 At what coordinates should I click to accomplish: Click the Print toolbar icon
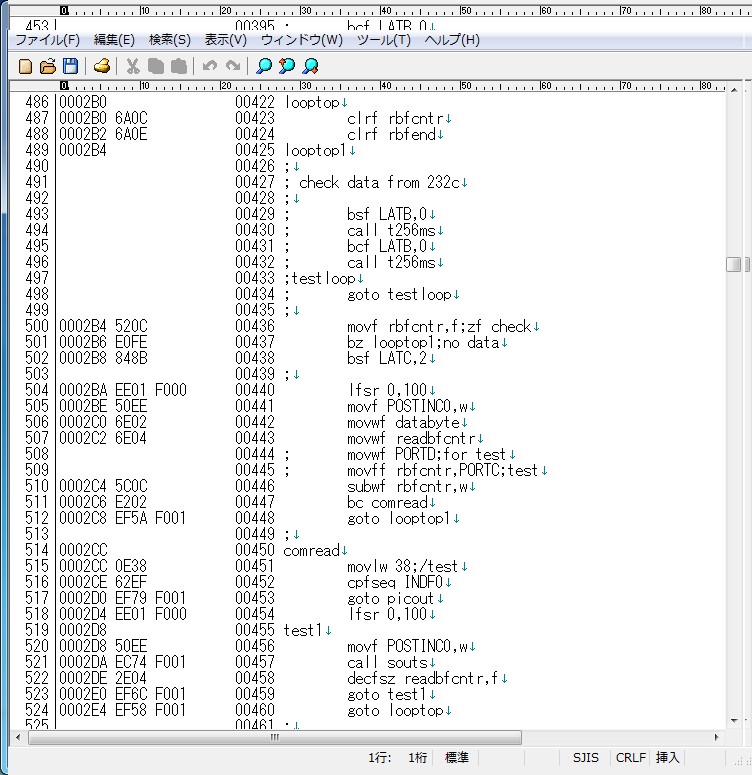click(x=102, y=66)
